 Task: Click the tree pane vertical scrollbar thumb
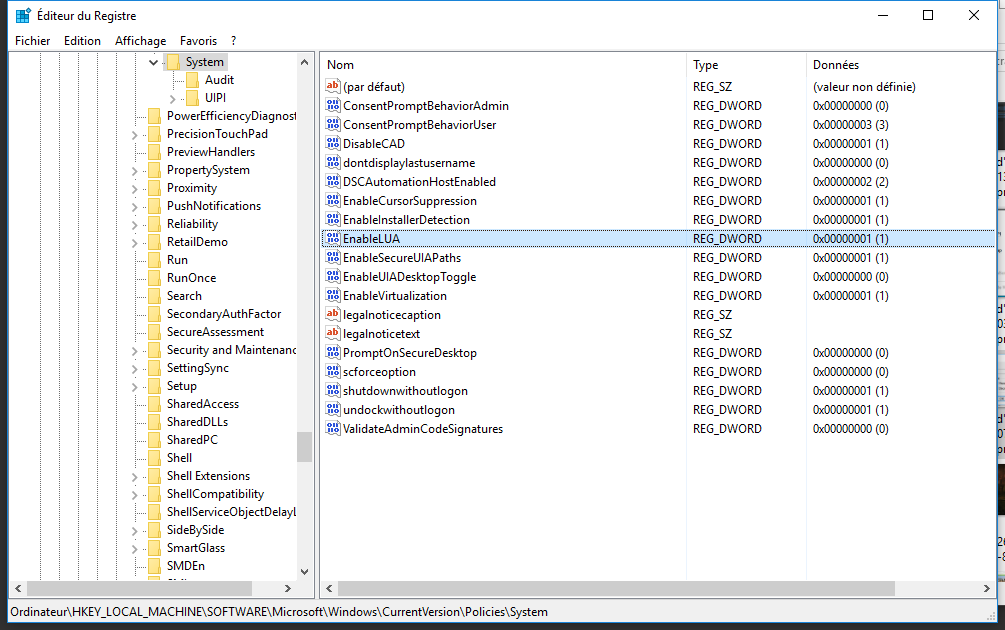point(304,447)
